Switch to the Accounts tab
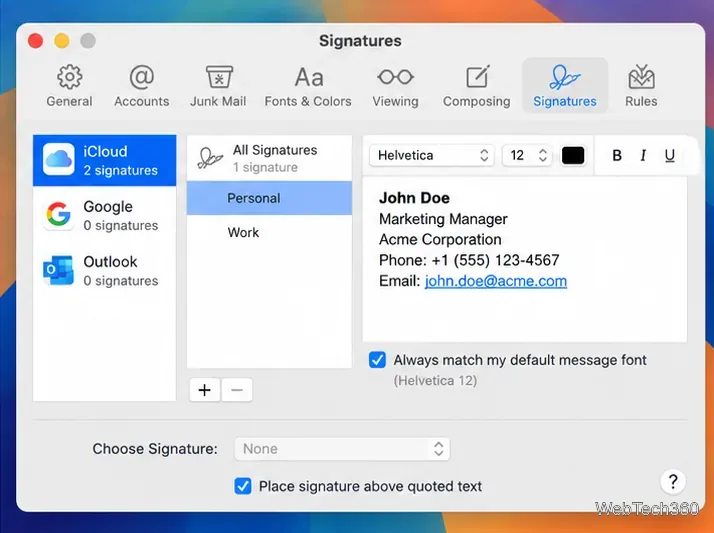The height and width of the screenshot is (533, 714). click(142, 86)
